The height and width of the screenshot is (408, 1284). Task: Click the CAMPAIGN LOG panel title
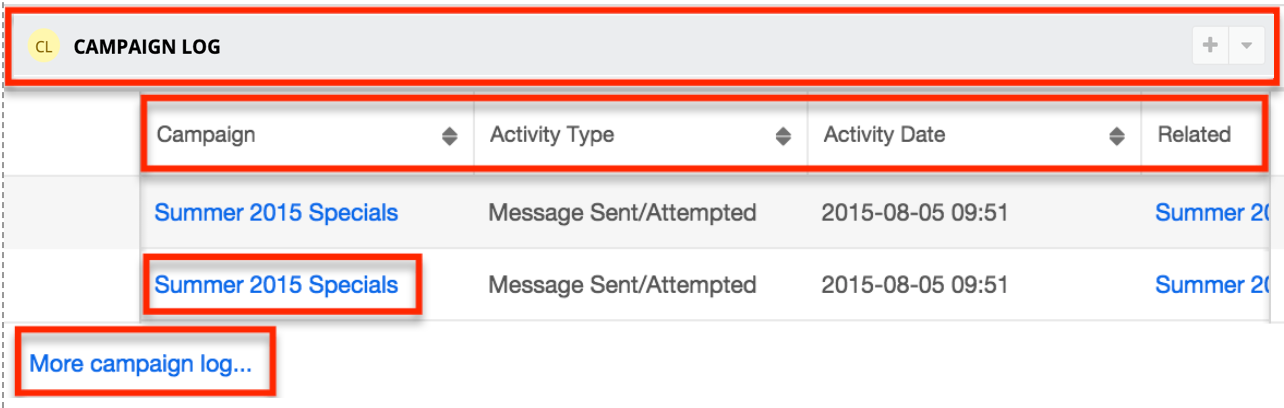click(x=147, y=47)
